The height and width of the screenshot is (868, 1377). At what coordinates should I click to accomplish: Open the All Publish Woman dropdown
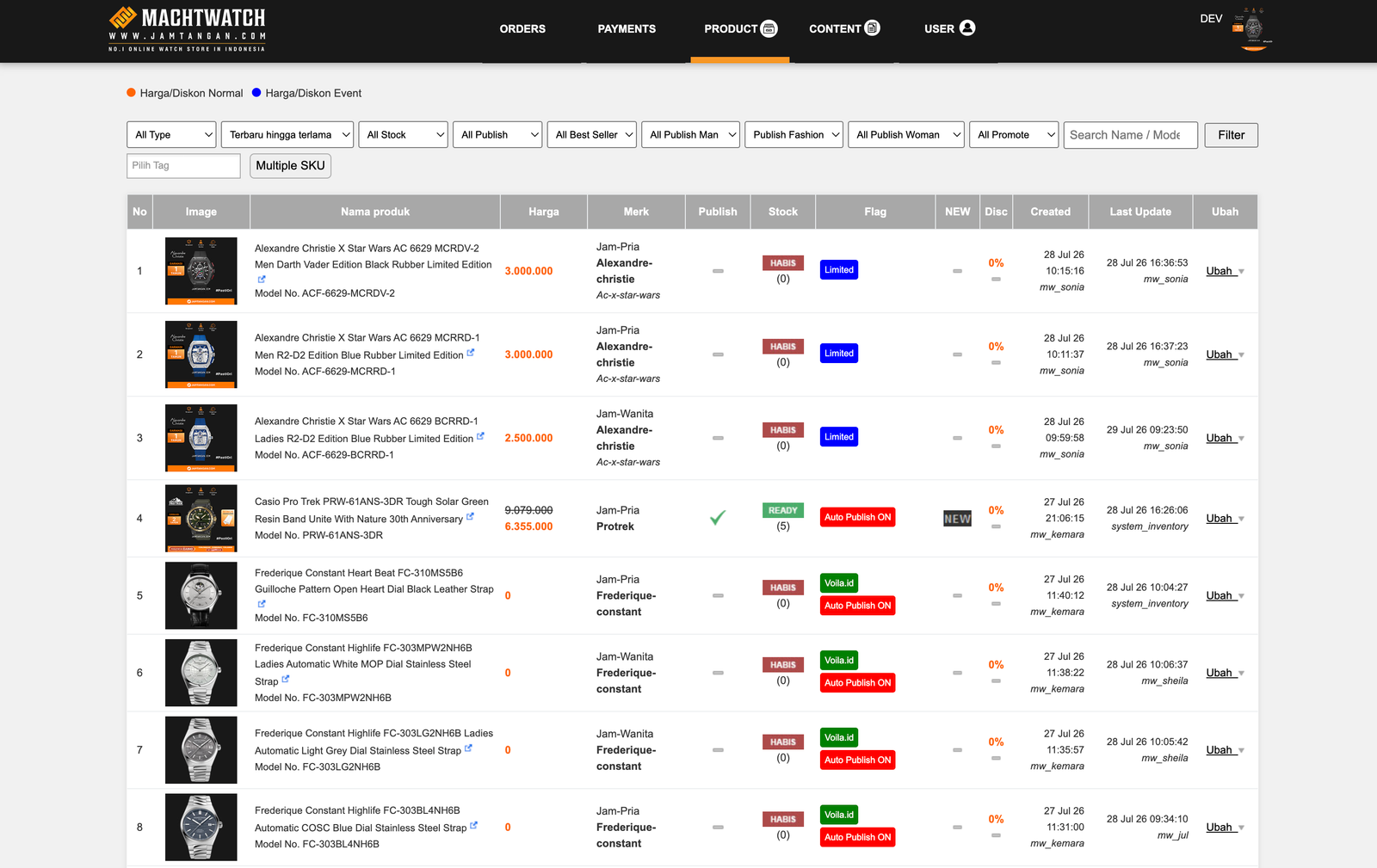click(906, 135)
